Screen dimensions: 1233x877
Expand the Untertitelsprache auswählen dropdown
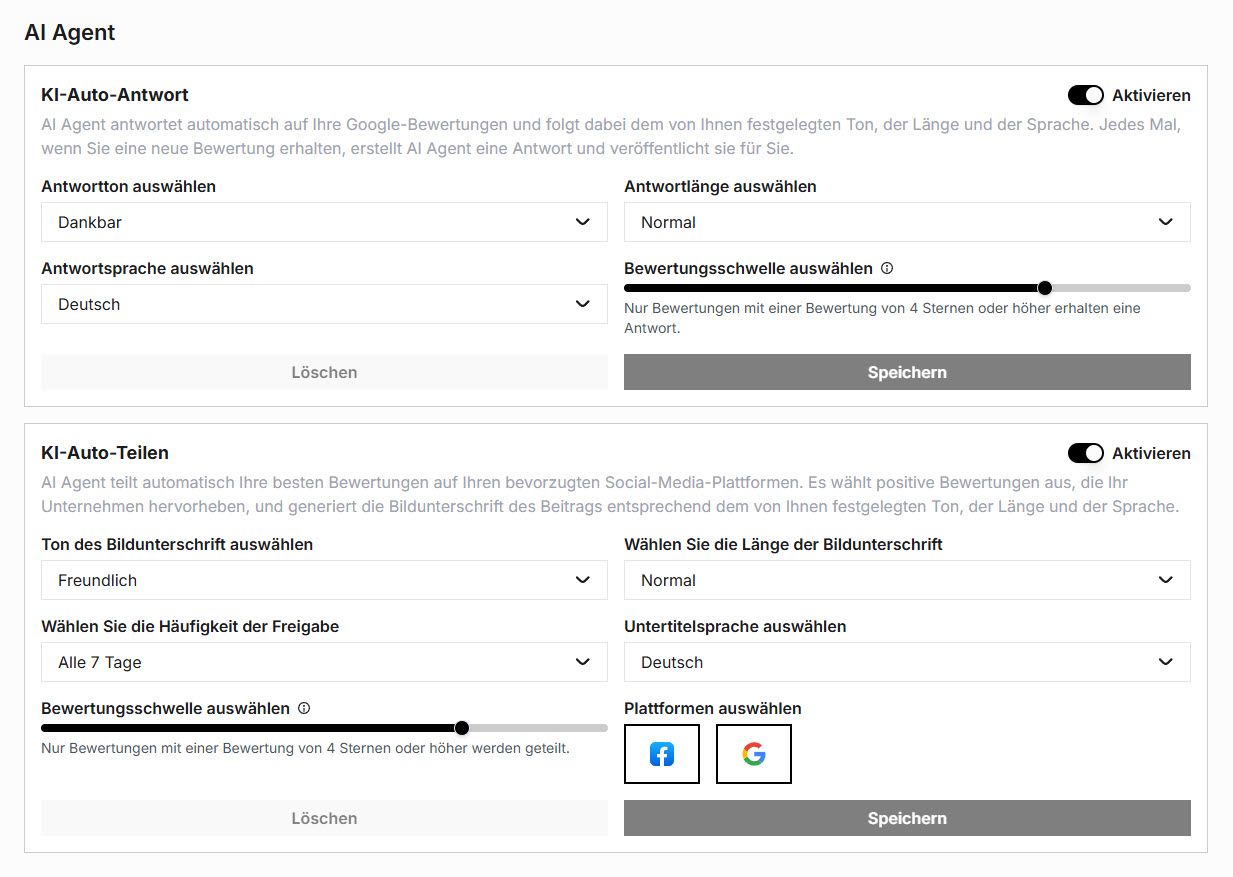point(907,662)
